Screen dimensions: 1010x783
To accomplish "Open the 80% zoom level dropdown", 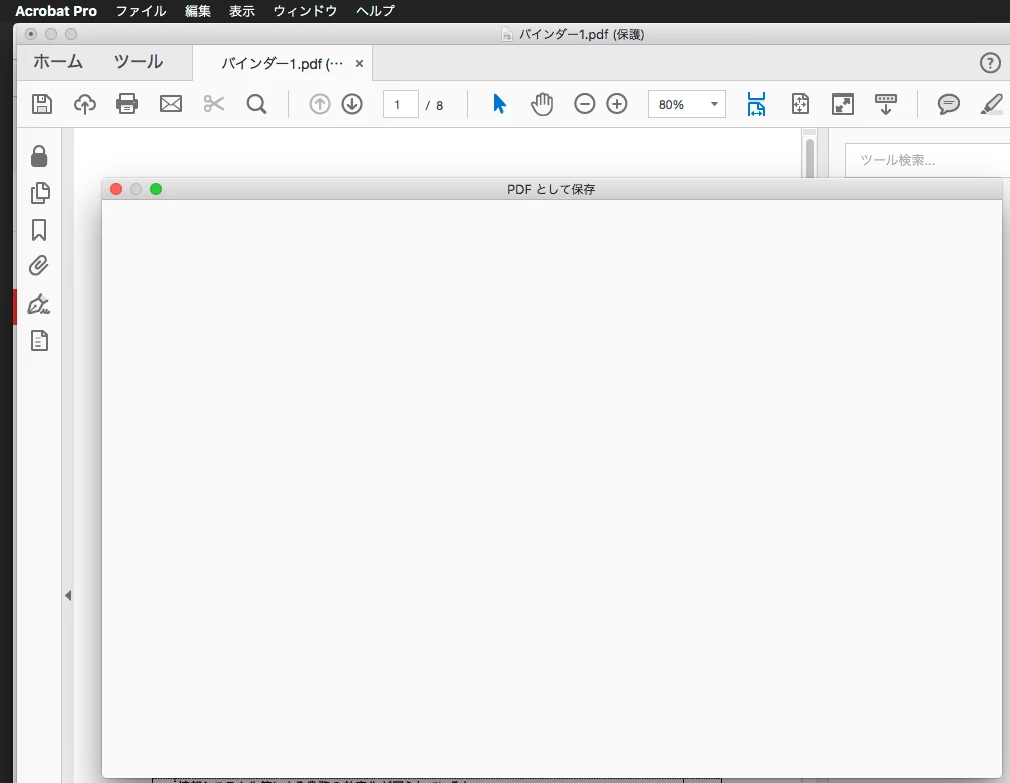I will coord(687,104).
